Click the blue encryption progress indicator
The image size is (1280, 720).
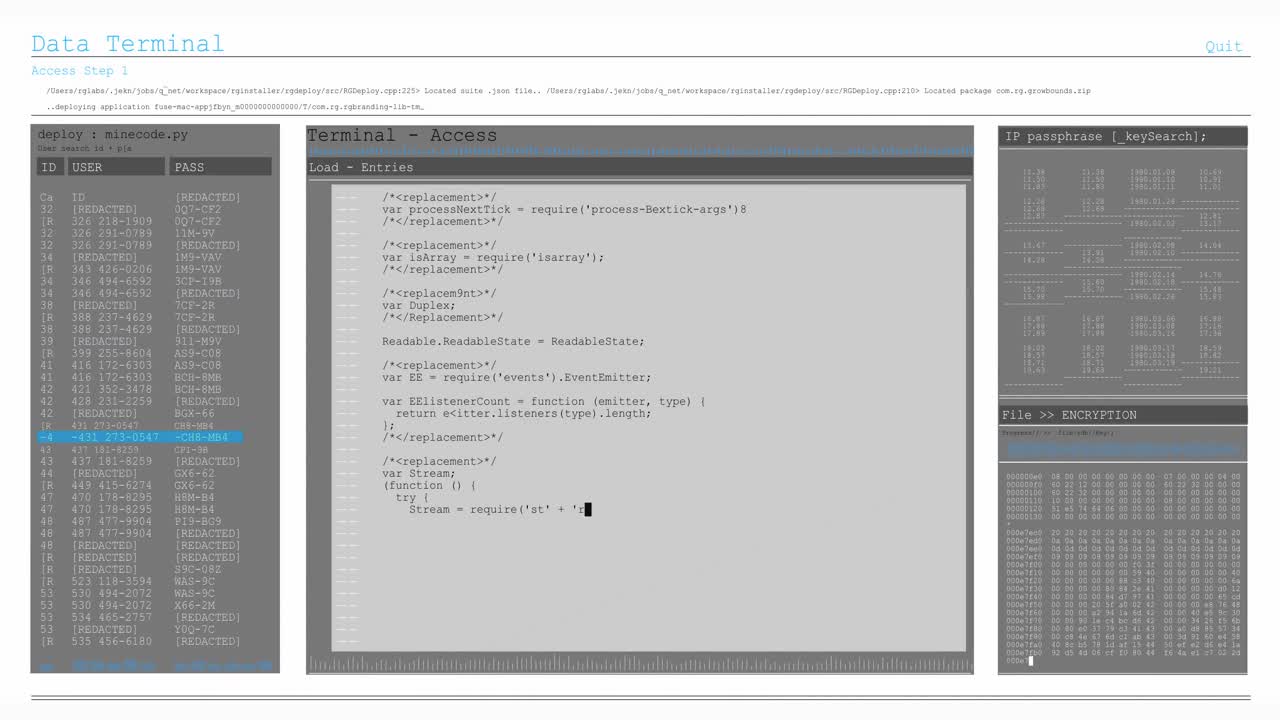click(x=1122, y=450)
